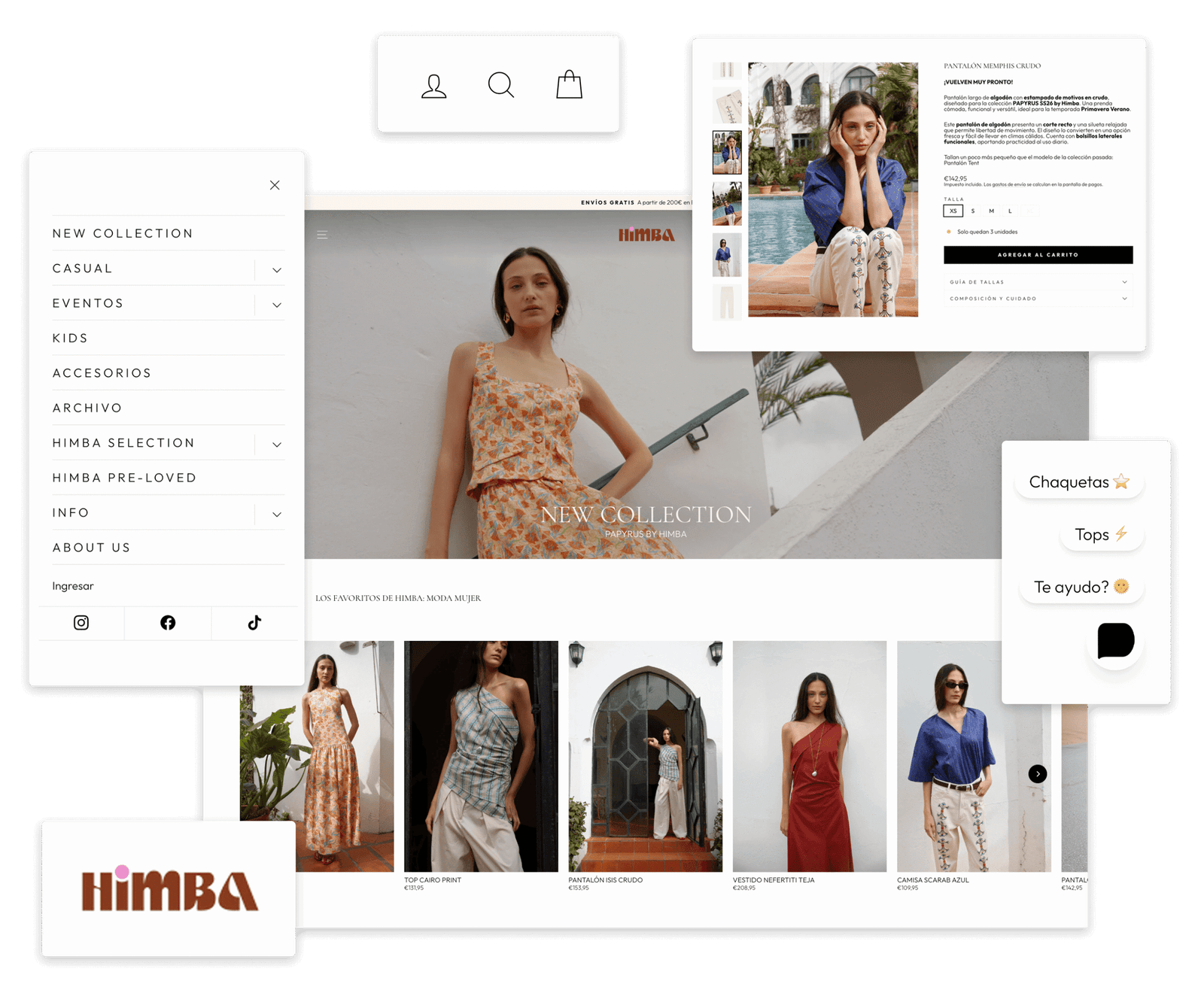
Task: Open Himba's Facebook page
Action: (x=168, y=623)
